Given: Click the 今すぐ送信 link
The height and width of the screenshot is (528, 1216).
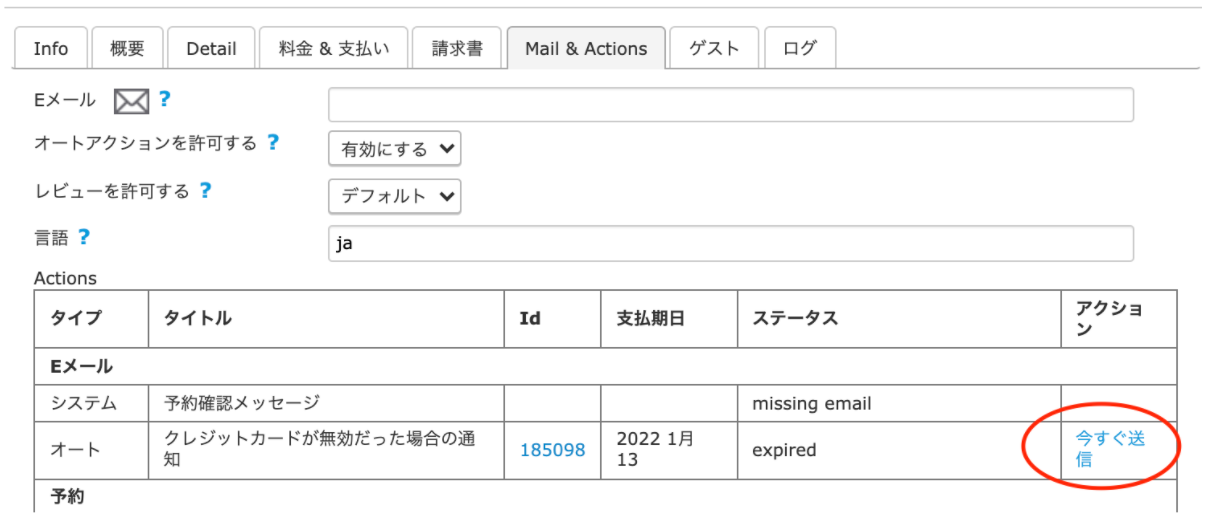Looking at the screenshot, I should click(x=1108, y=449).
